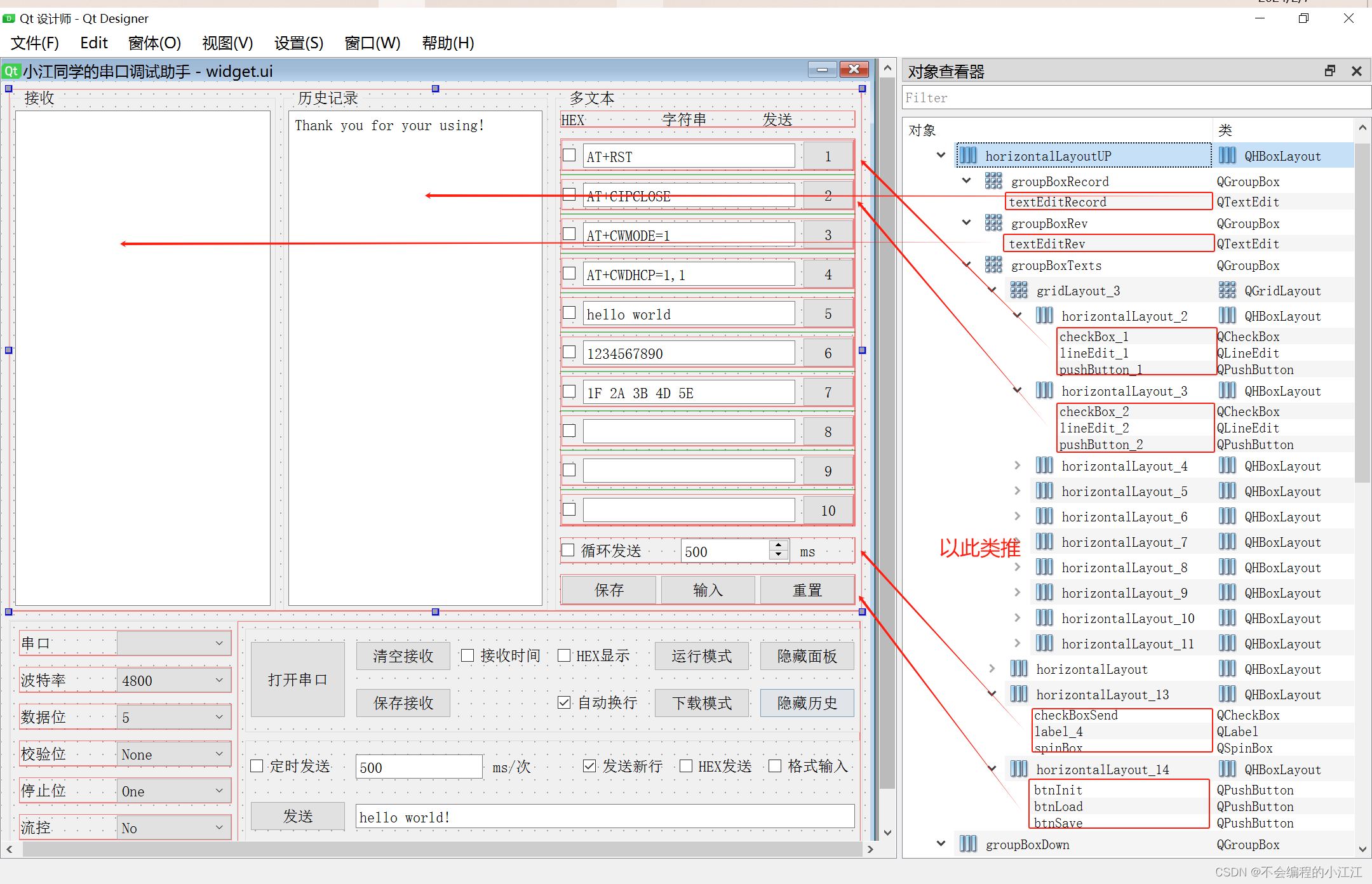
Task: Open the 串口 port combo box
Action: coord(173,643)
